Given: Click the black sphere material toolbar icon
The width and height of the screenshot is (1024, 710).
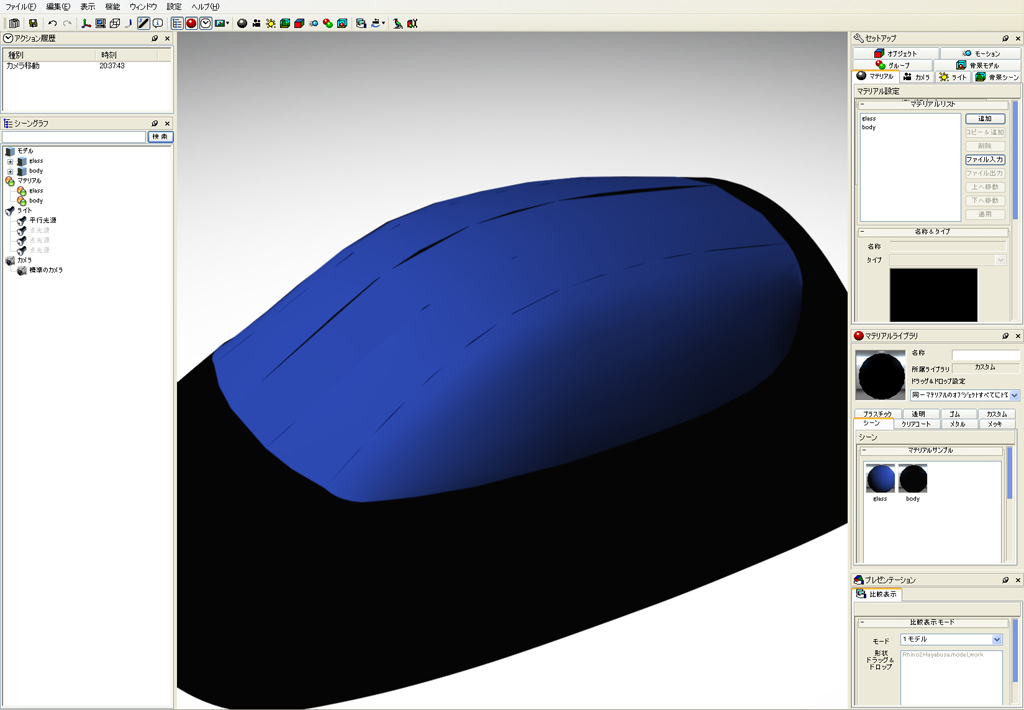Looking at the screenshot, I should [x=242, y=23].
